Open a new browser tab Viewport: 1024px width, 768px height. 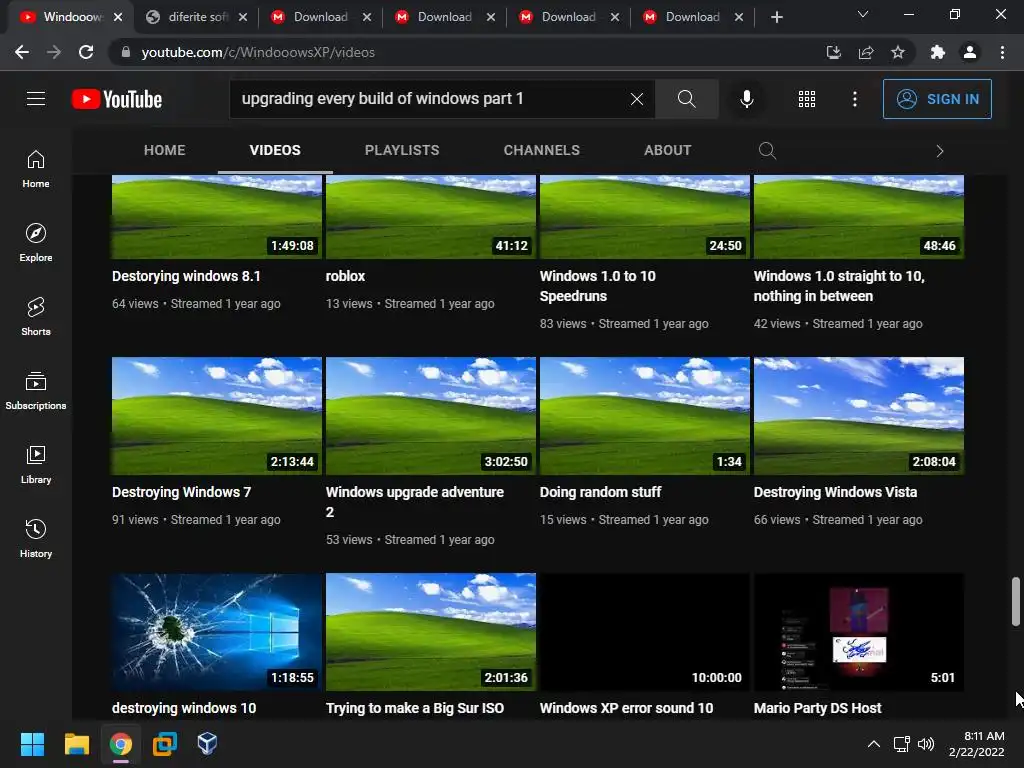[776, 17]
